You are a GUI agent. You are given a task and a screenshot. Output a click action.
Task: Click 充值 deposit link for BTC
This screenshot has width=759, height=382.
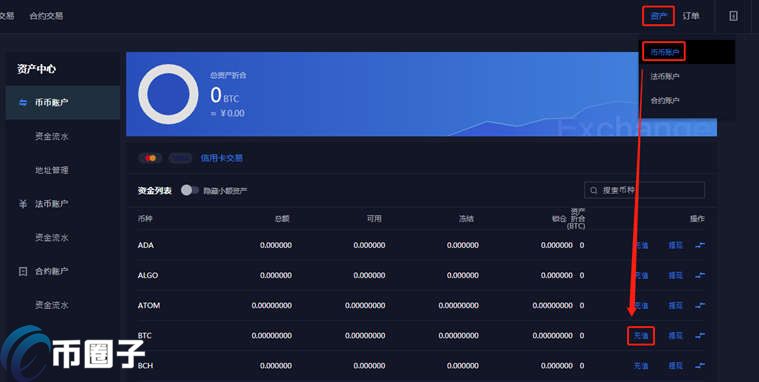coord(641,336)
